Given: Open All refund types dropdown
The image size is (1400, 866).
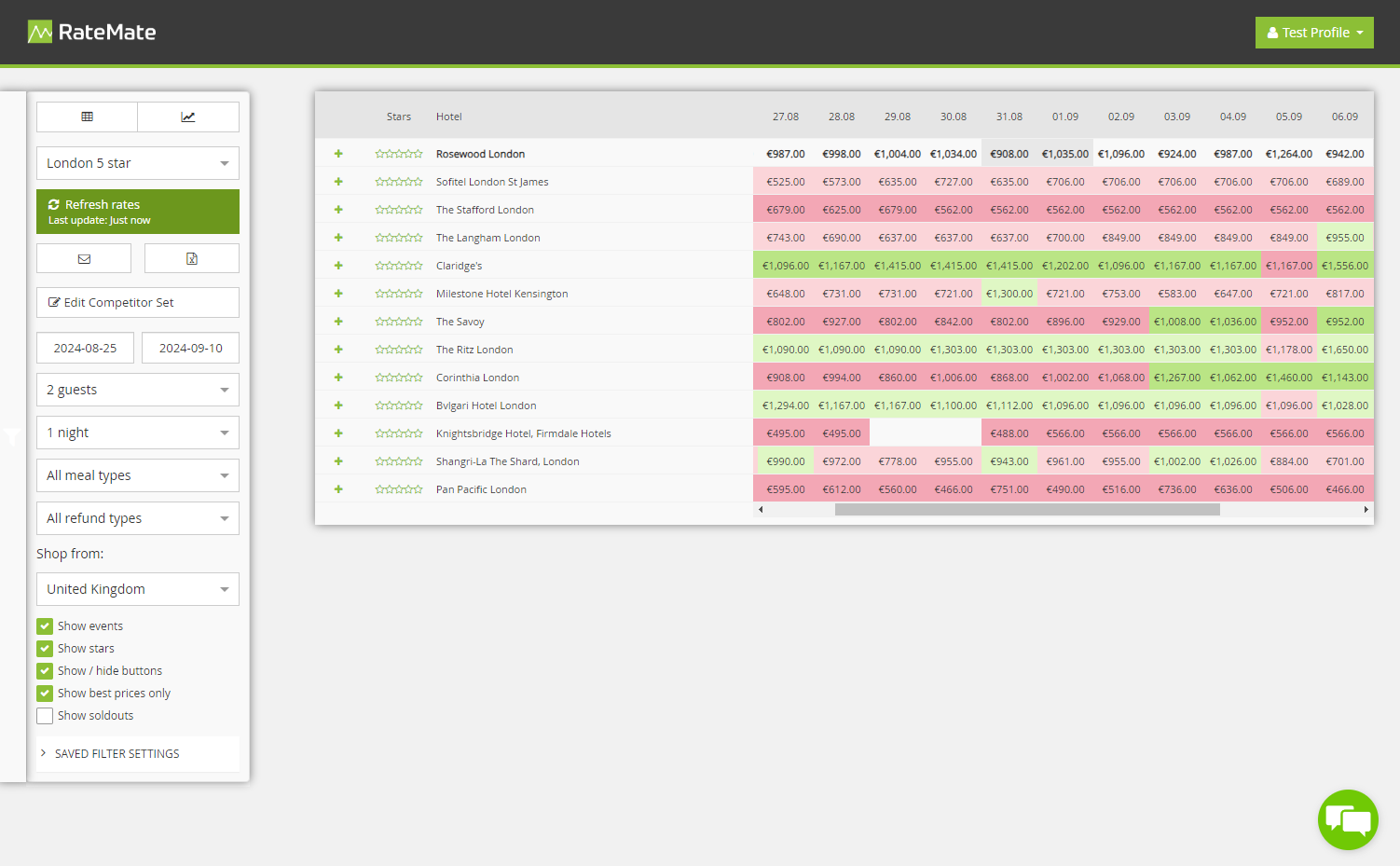Looking at the screenshot, I should pos(138,518).
